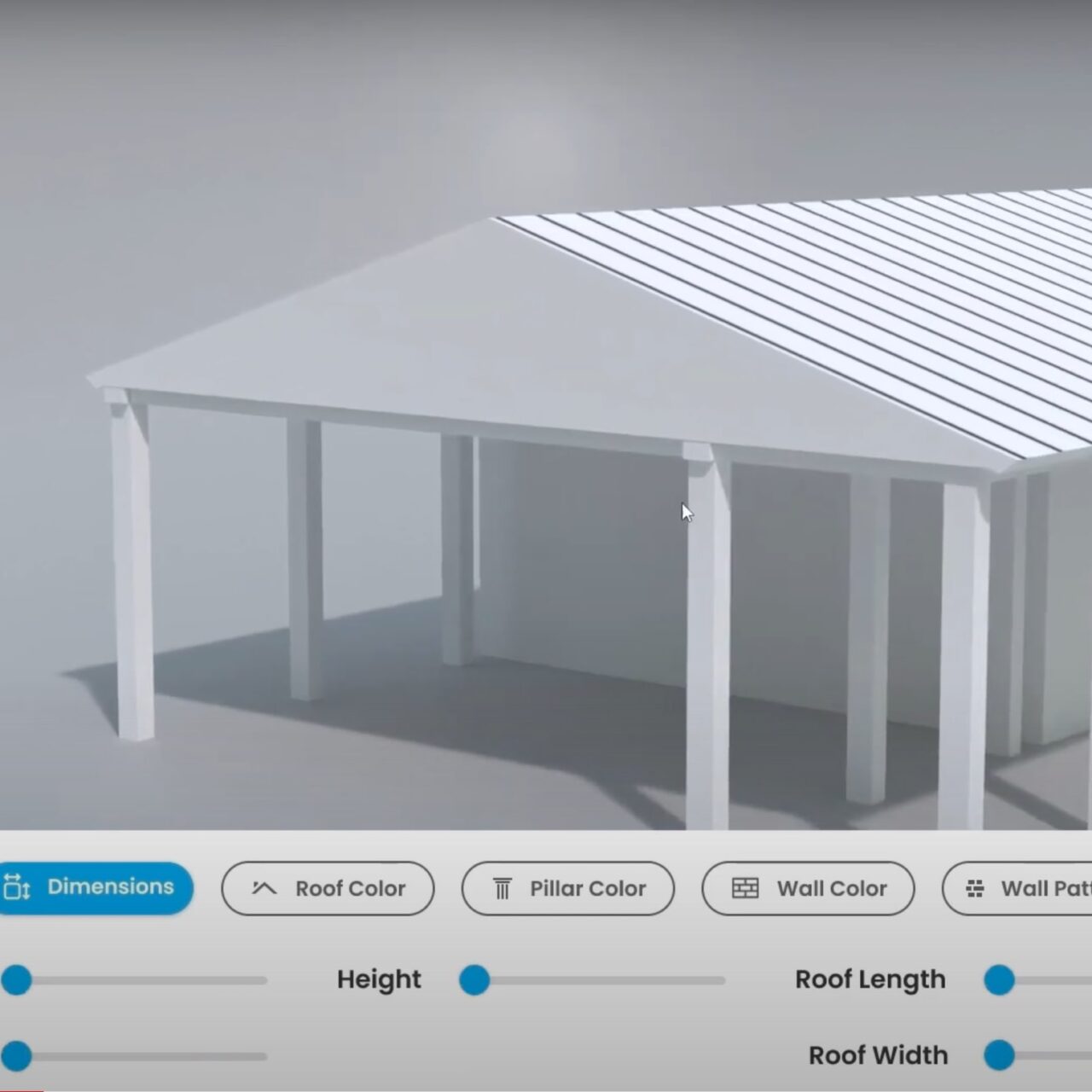Select the active Dimensions tab
The height and width of the screenshot is (1092, 1092).
point(96,887)
